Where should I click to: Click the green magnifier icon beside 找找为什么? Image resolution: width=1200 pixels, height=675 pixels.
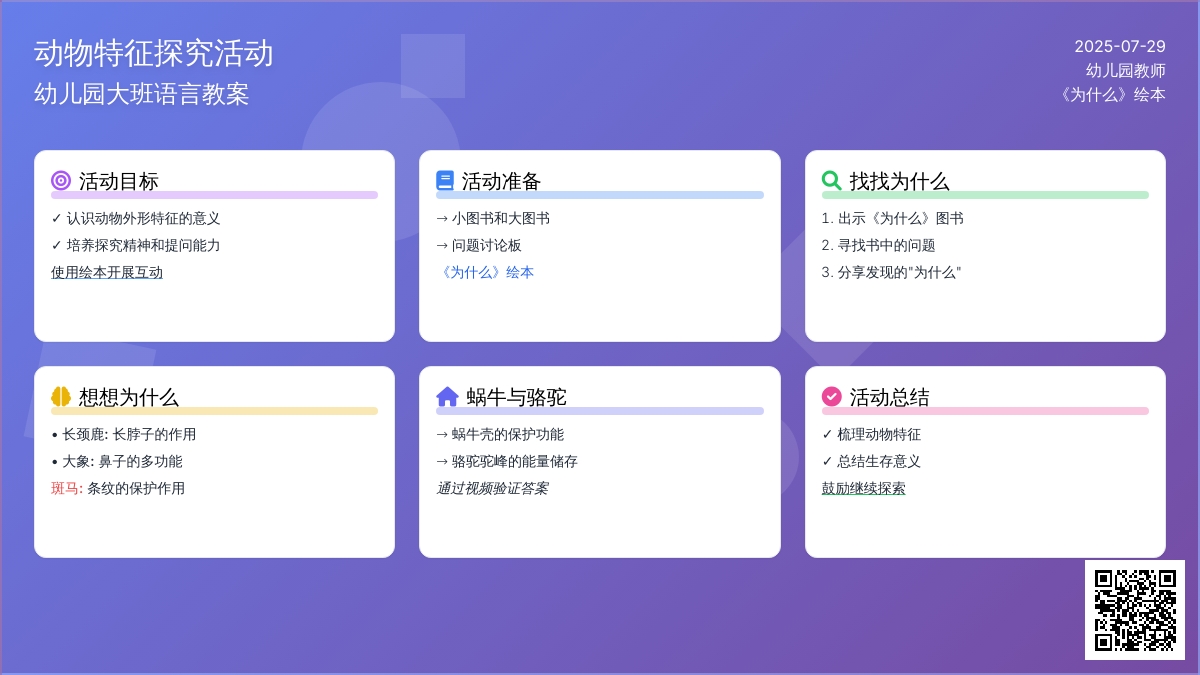832,181
